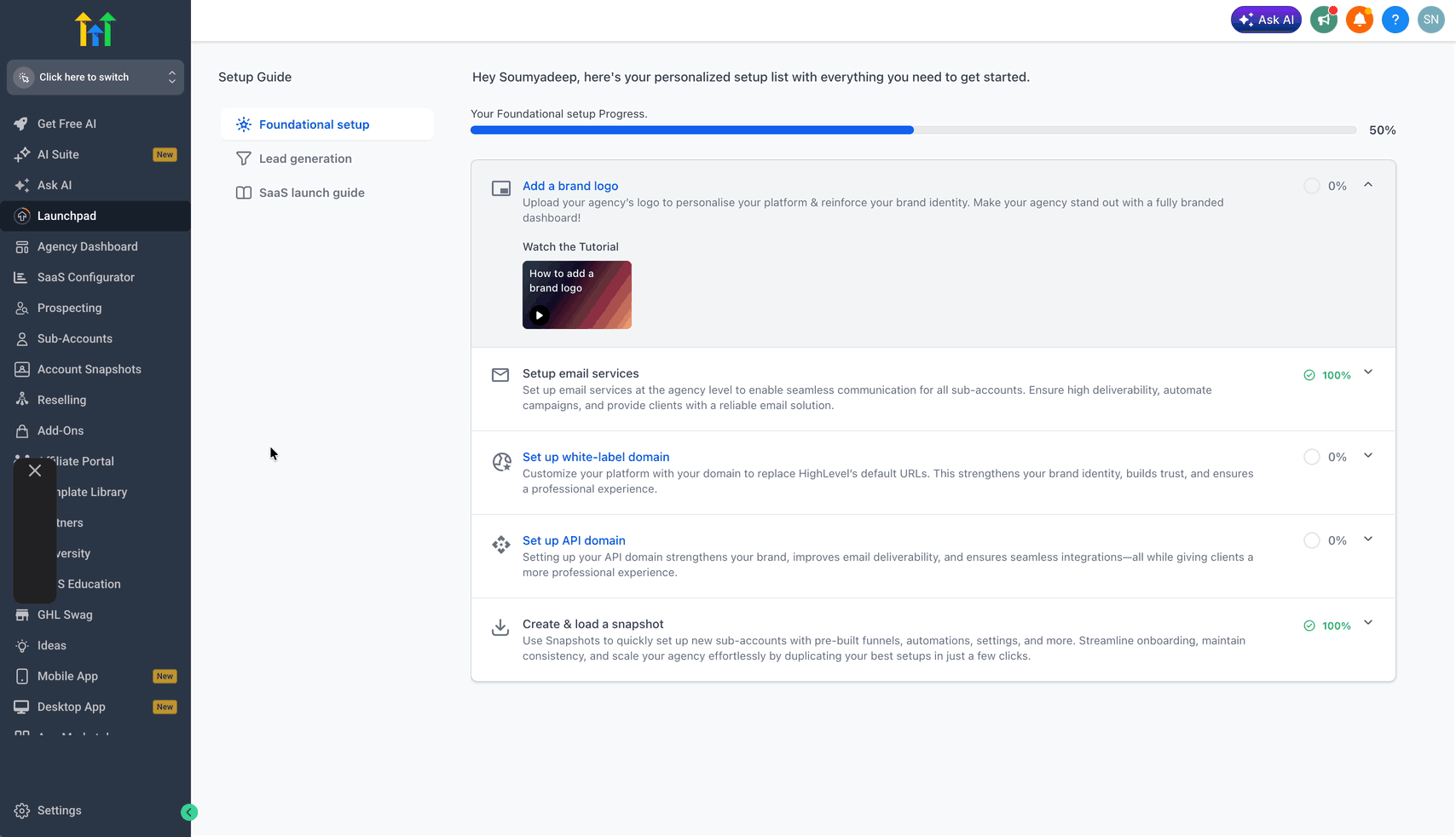Viewport: 1456px width, 837px height.
Task: Toggle the Add a brand logo status circle
Action: pos(1312,186)
